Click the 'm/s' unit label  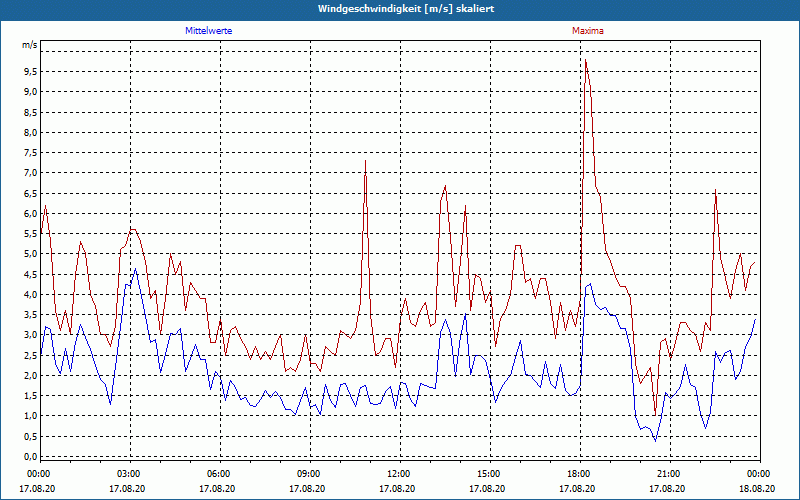30,45
